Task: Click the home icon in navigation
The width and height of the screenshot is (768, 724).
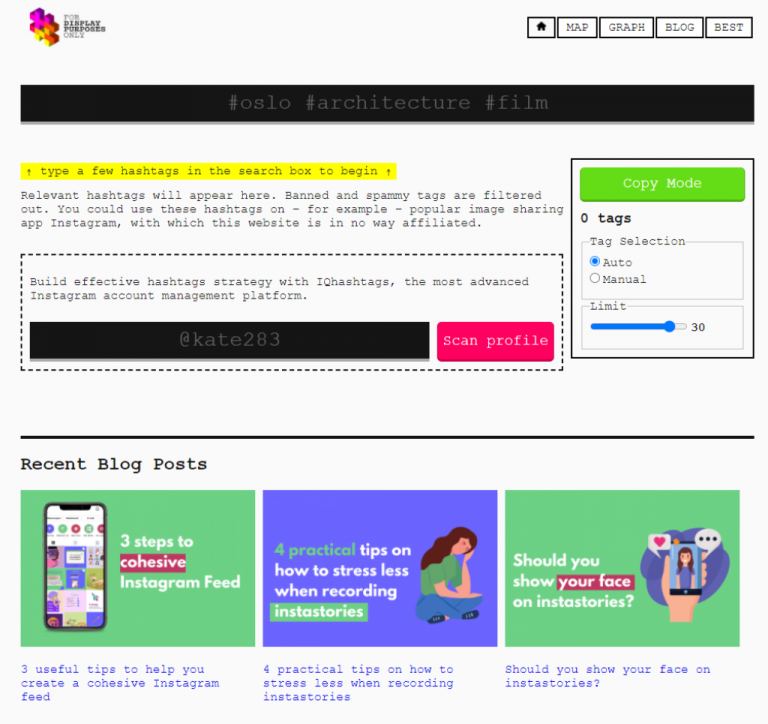Action: [x=541, y=28]
